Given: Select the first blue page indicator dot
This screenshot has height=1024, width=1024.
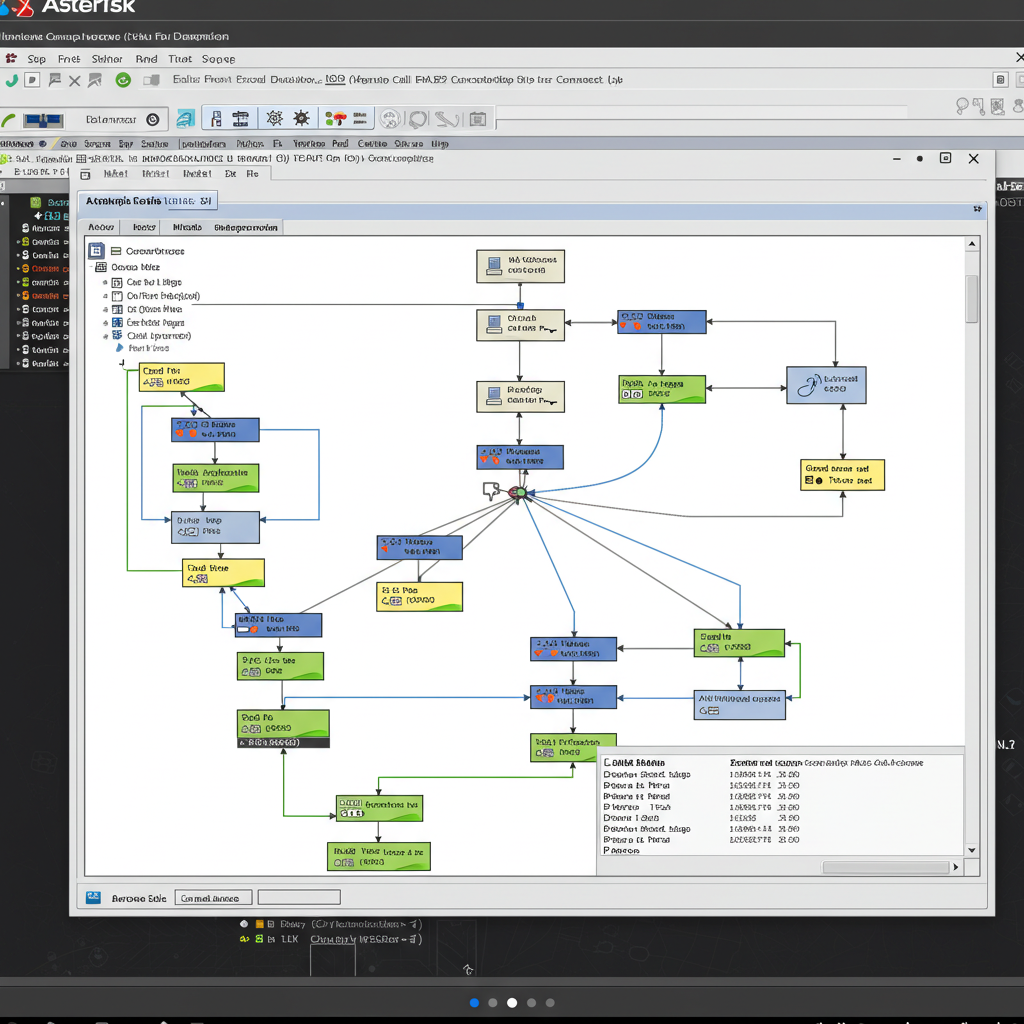Looking at the screenshot, I should pyautogui.click(x=474, y=1002).
